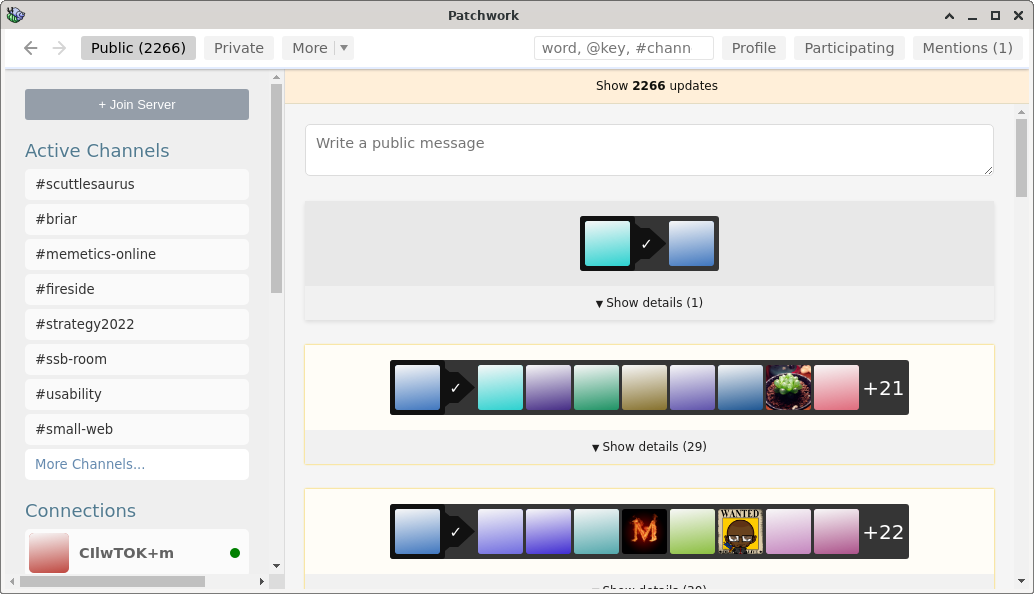Go forward with the right arrow
This screenshot has width=1034, height=594.
tap(59, 48)
